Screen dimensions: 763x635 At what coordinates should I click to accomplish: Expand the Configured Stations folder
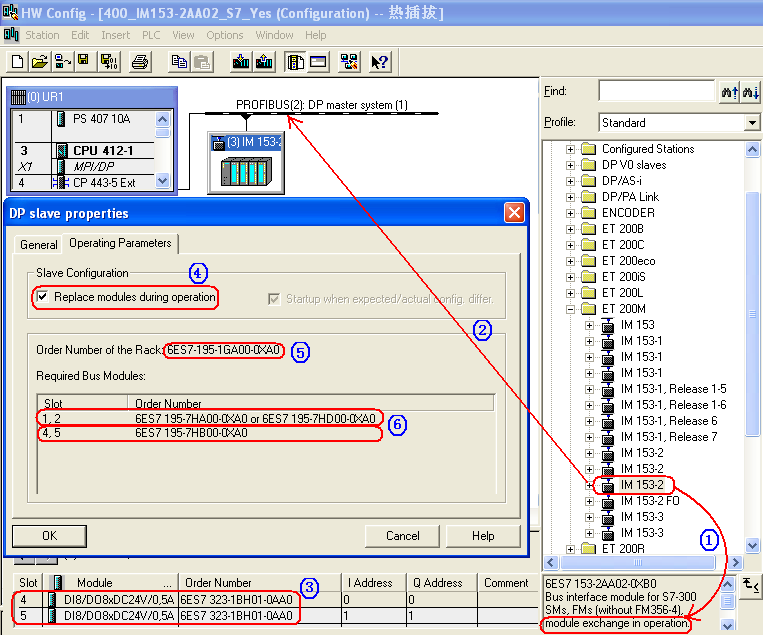[570, 149]
